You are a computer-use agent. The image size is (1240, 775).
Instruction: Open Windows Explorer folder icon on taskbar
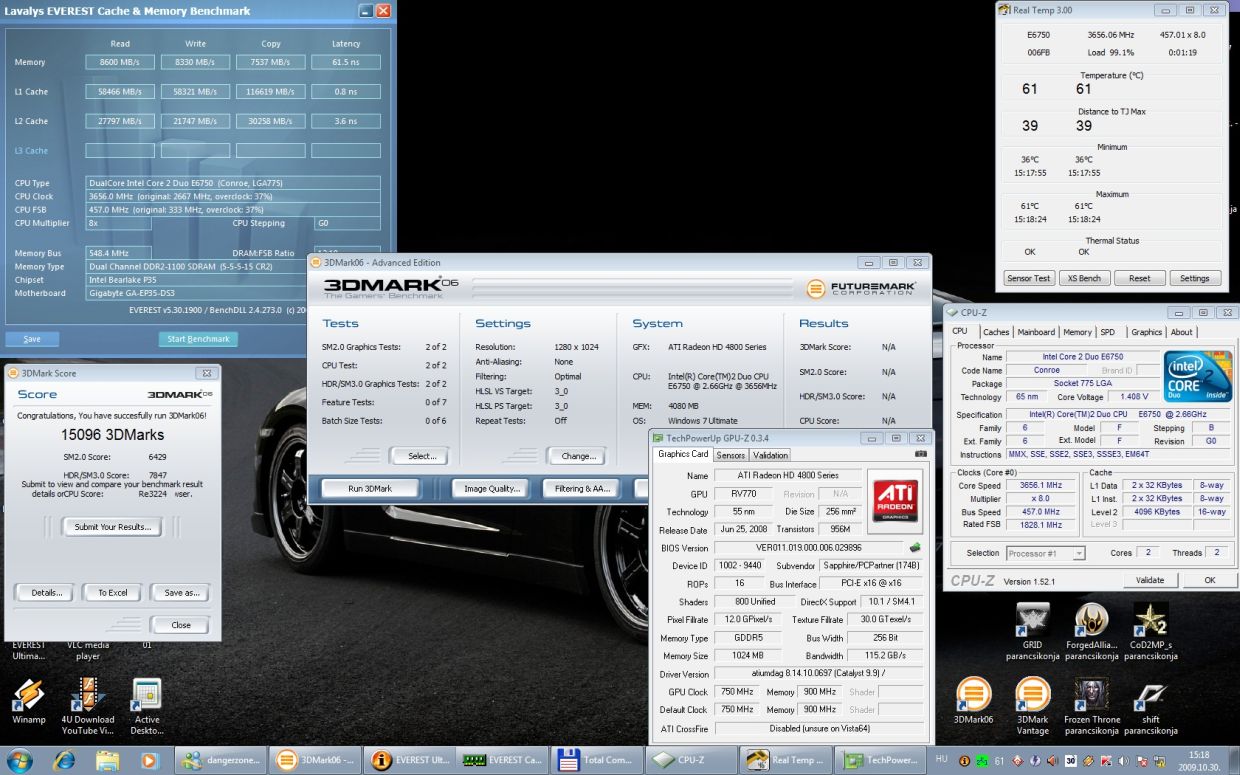106,760
